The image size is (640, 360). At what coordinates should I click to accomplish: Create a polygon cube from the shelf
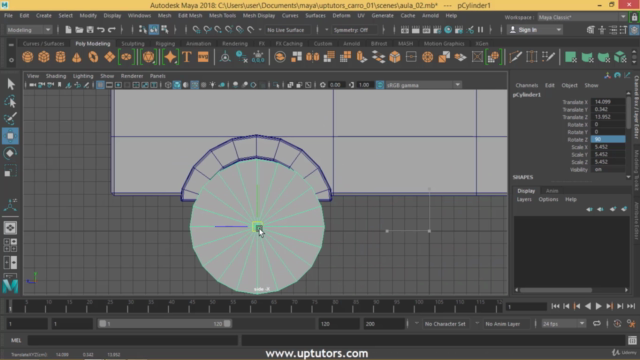pos(44,57)
